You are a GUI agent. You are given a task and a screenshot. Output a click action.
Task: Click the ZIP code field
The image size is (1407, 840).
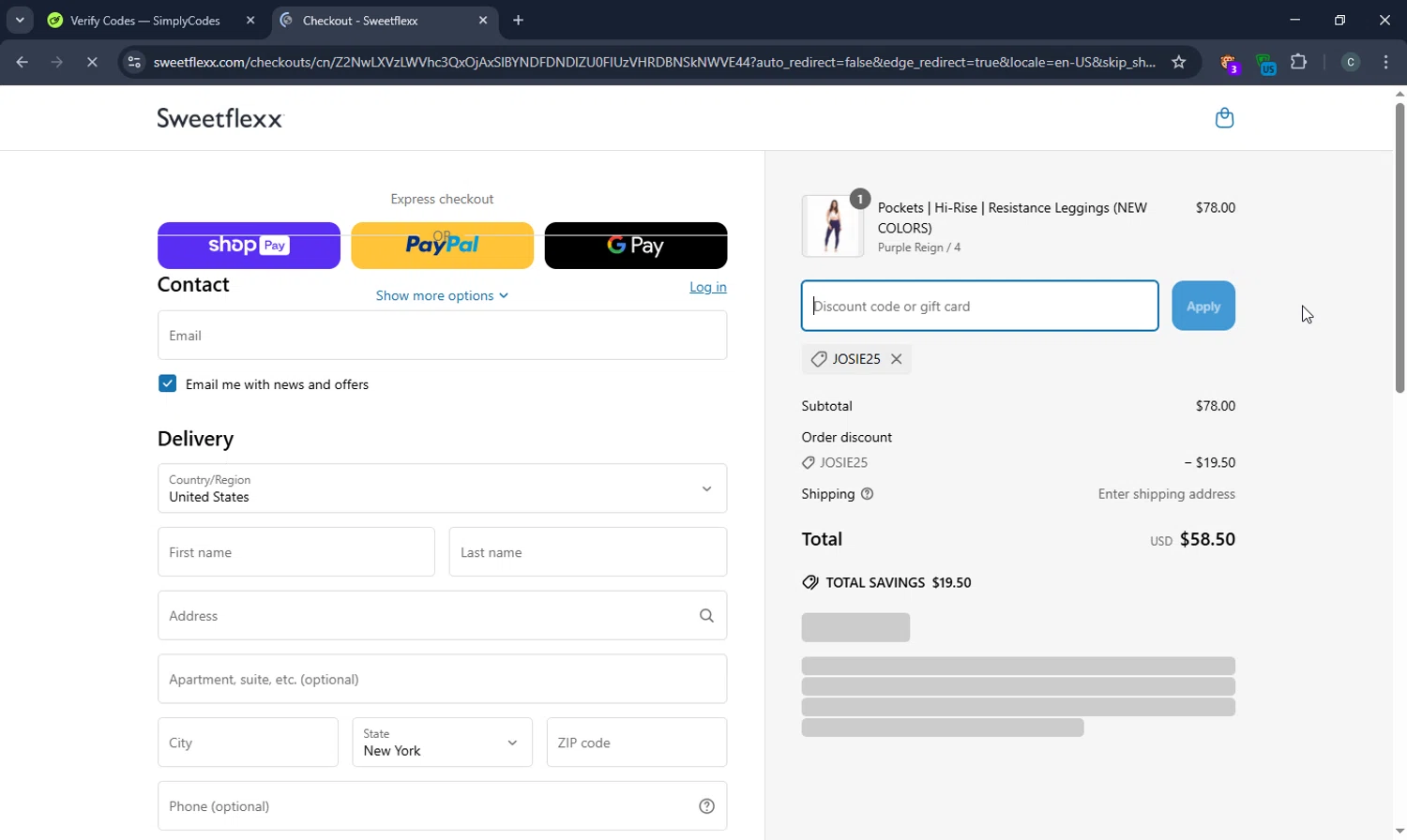click(x=636, y=742)
